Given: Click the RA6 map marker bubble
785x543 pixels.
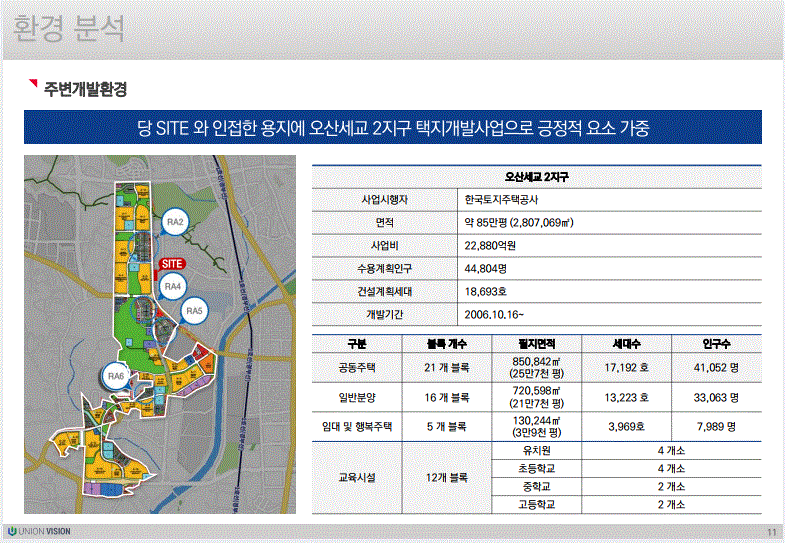Looking at the screenshot, I should pyautogui.click(x=116, y=376).
